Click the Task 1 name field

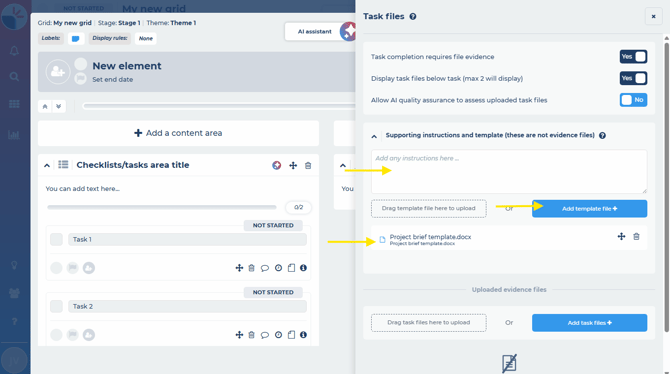click(187, 239)
